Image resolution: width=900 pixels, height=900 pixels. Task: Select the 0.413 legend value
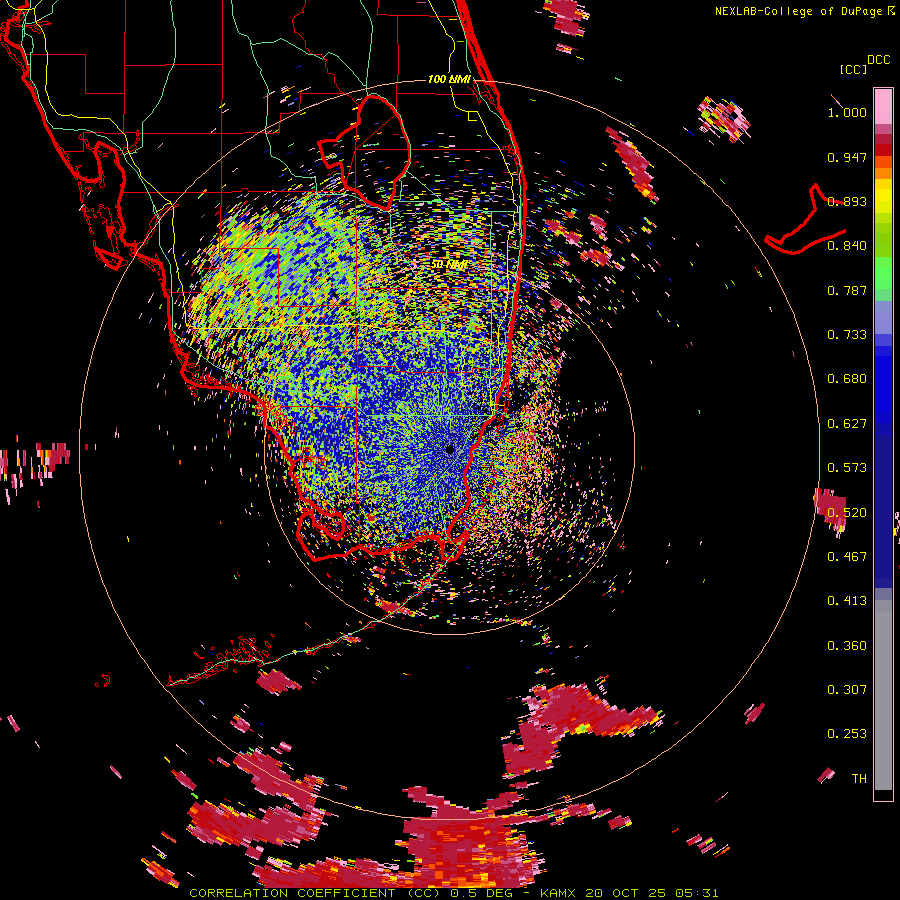847,601
